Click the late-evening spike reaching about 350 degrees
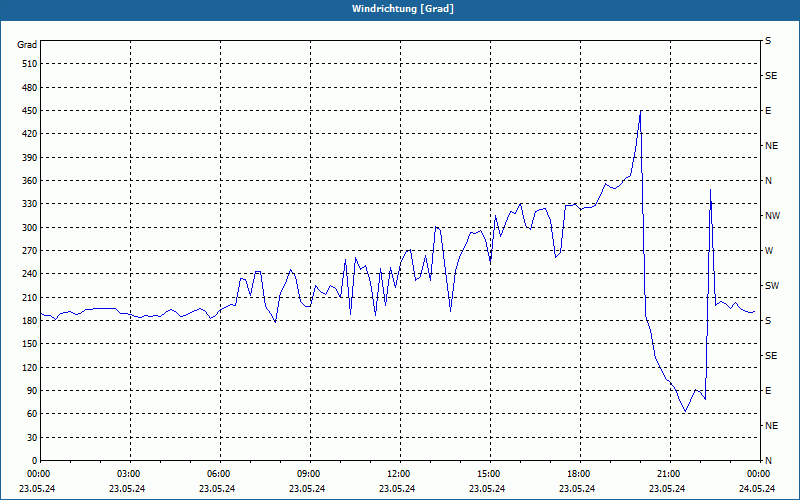 (710, 190)
